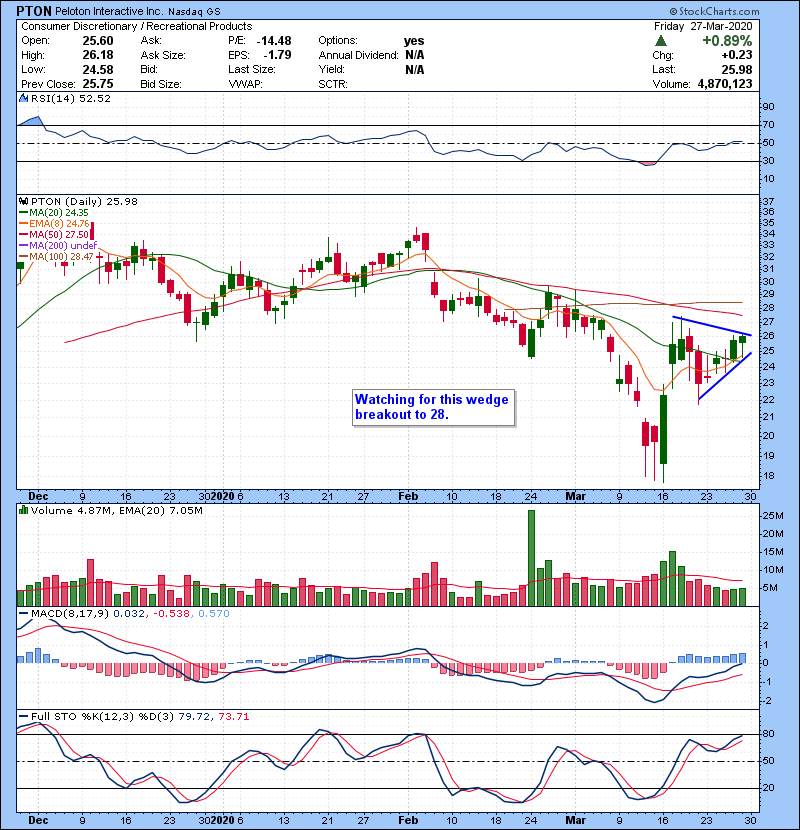Click the 80 label on the stochastic axis

(x=768, y=734)
